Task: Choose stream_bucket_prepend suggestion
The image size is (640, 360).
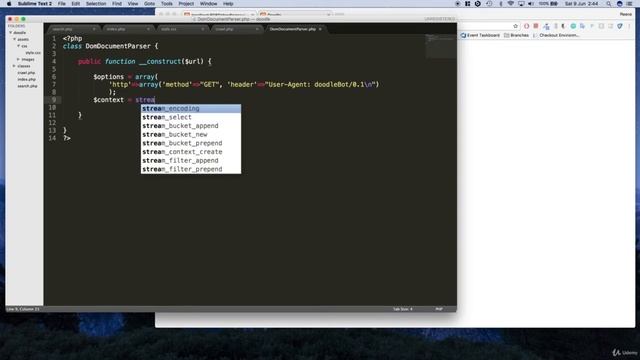Action: click(x=191, y=143)
